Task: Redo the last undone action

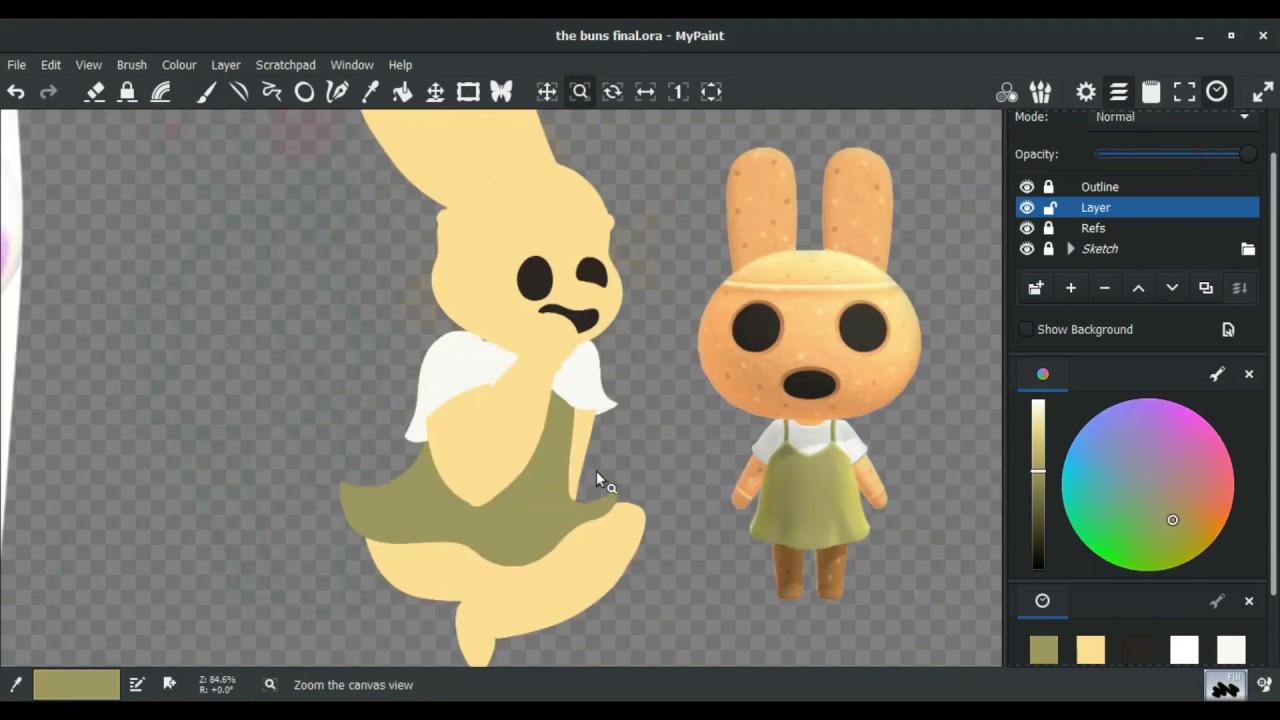Action: (x=48, y=92)
